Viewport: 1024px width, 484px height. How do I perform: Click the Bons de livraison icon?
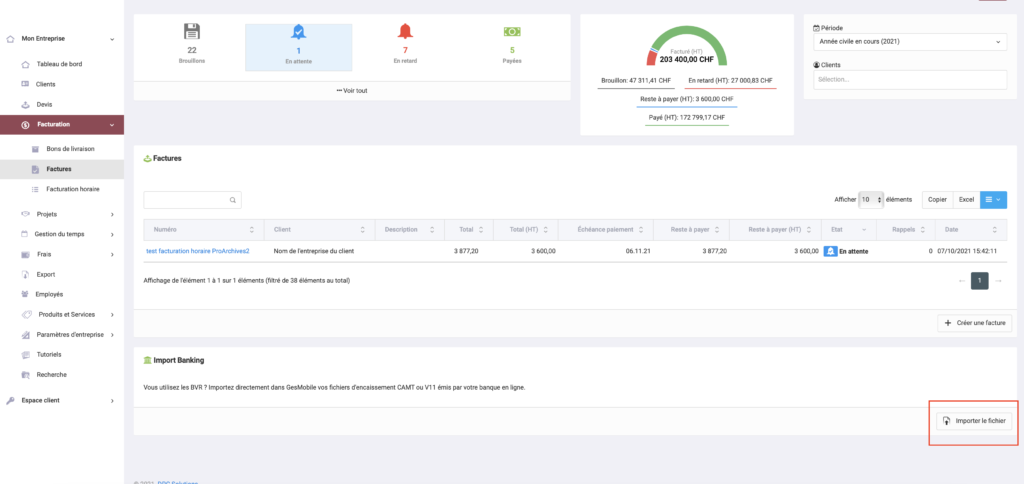35,149
